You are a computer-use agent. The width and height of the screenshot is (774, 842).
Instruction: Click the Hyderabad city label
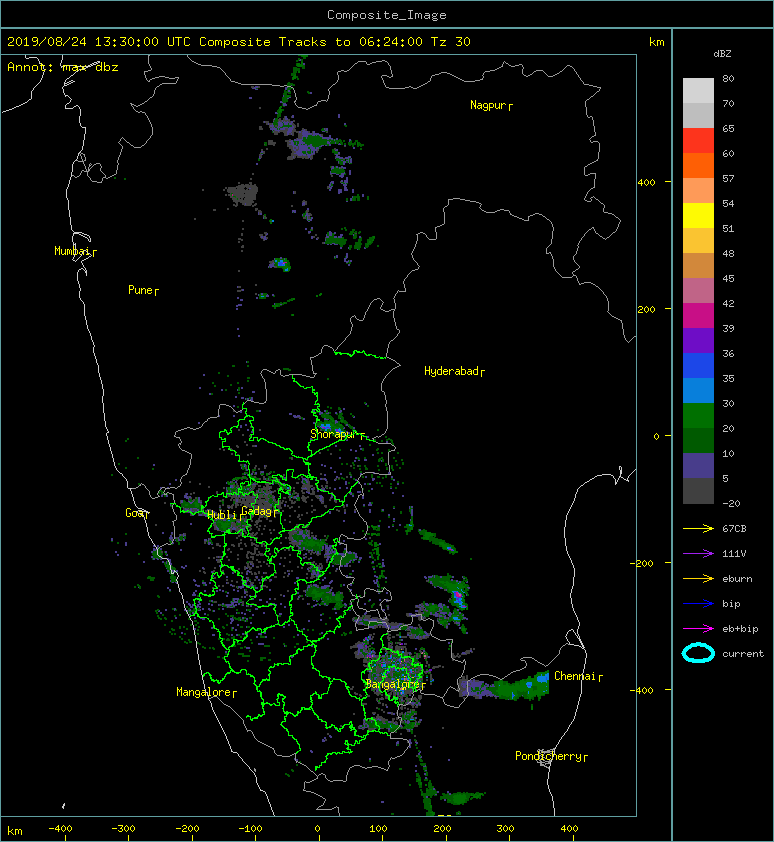[x=451, y=371]
